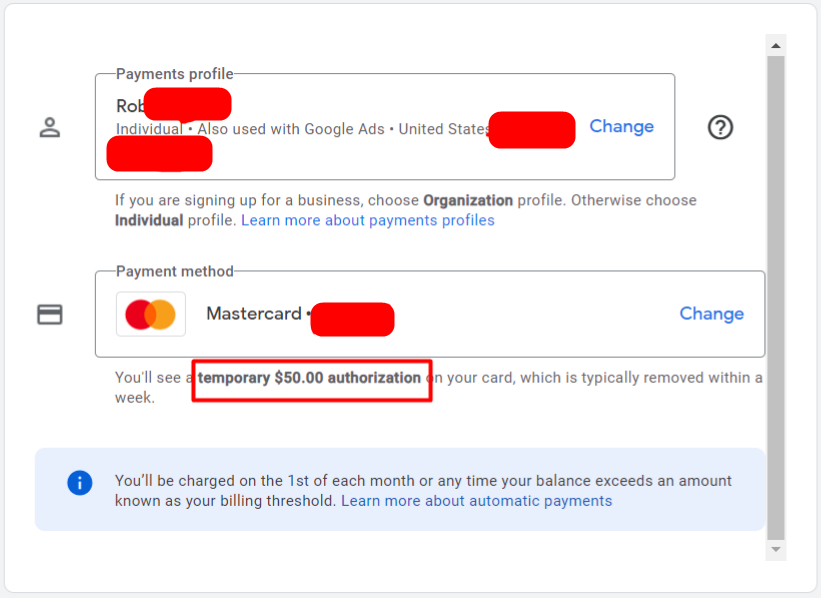
Task: Change the payments profile
Action: coord(622,126)
